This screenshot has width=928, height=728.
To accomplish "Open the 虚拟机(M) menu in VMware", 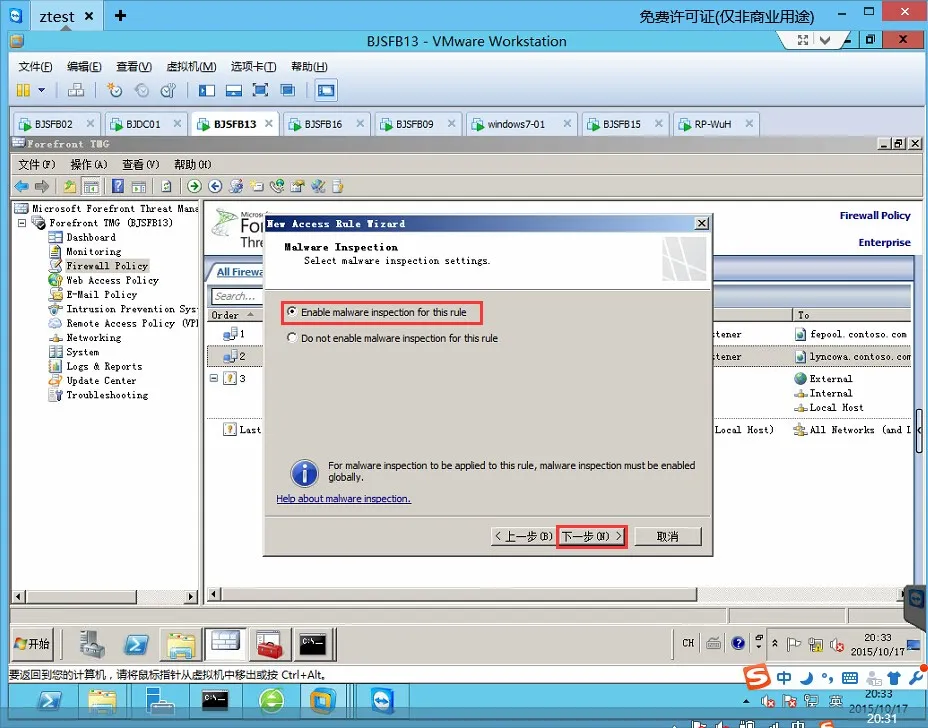I will pos(191,66).
